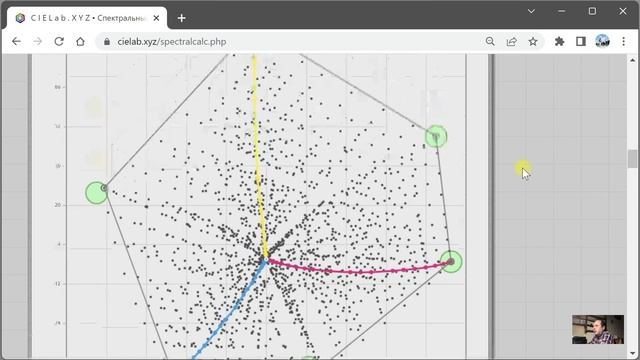Open the profile avatar menu

(602, 41)
